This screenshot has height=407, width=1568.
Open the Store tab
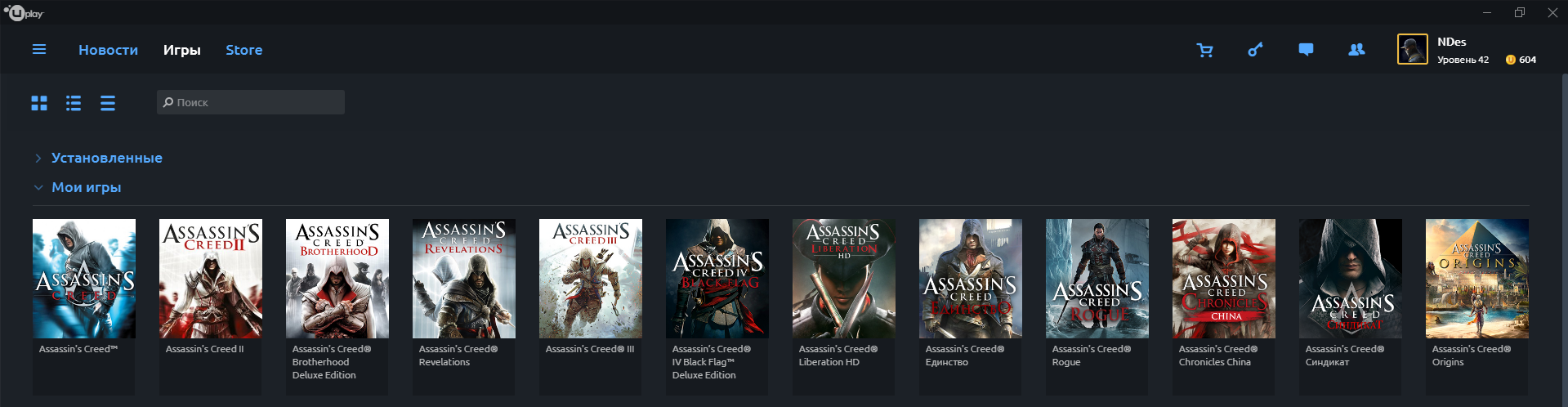243,50
